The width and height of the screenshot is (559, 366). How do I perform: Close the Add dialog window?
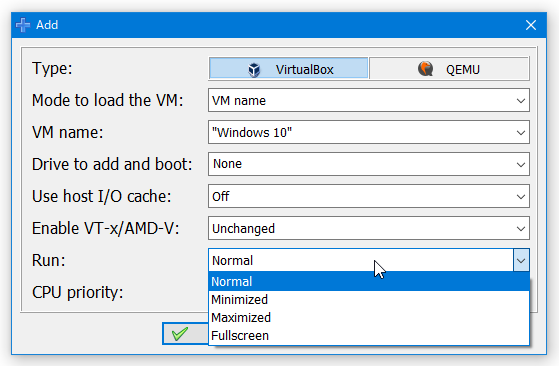(x=531, y=25)
